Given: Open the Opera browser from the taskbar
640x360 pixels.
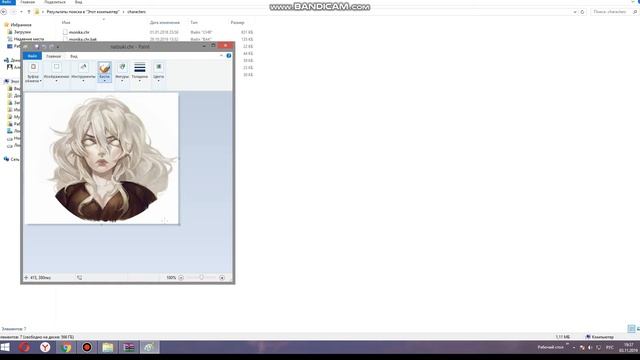Looking at the screenshot, I should tap(24, 347).
